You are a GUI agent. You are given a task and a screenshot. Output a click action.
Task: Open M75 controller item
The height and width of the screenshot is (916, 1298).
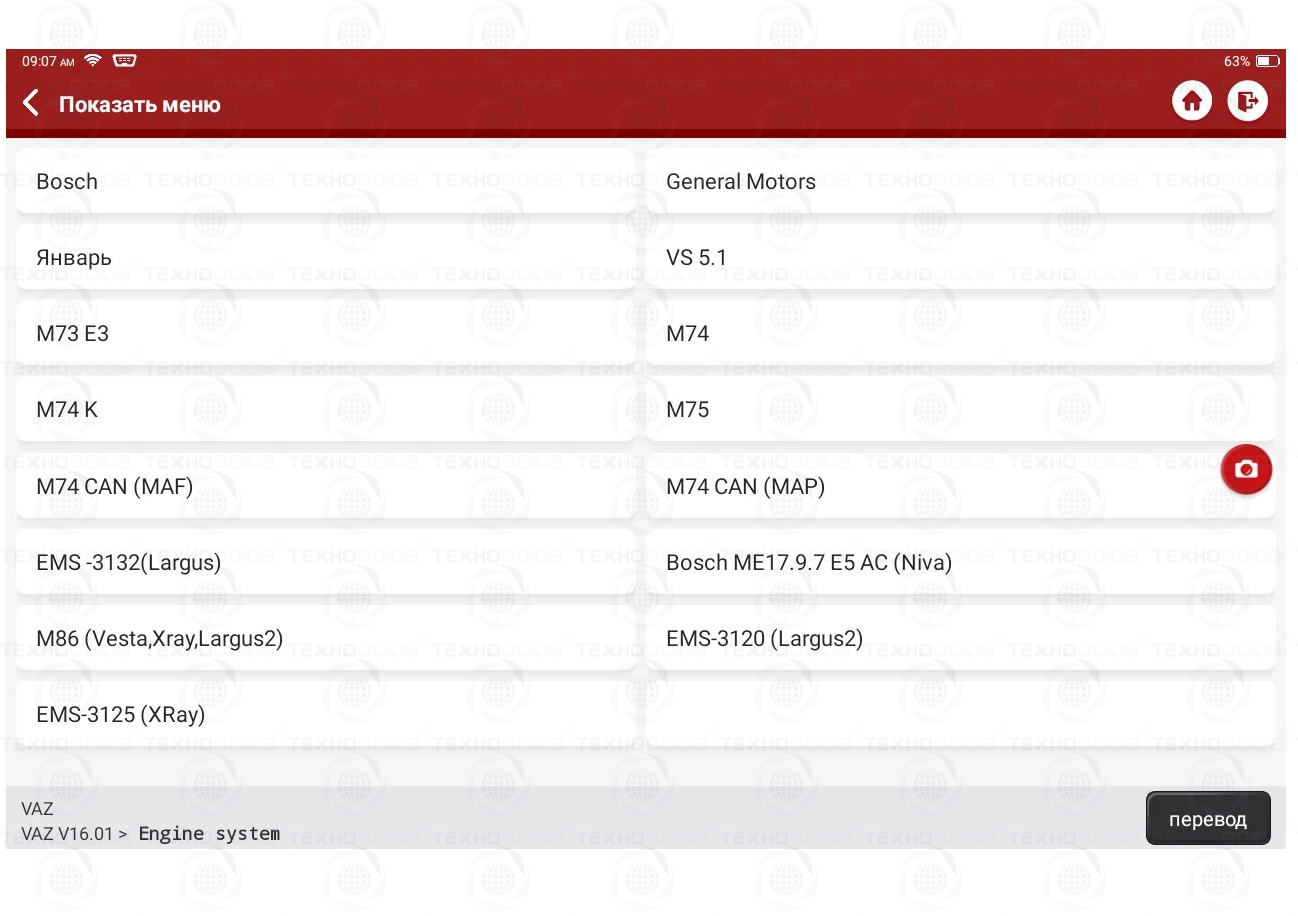pos(960,410)
